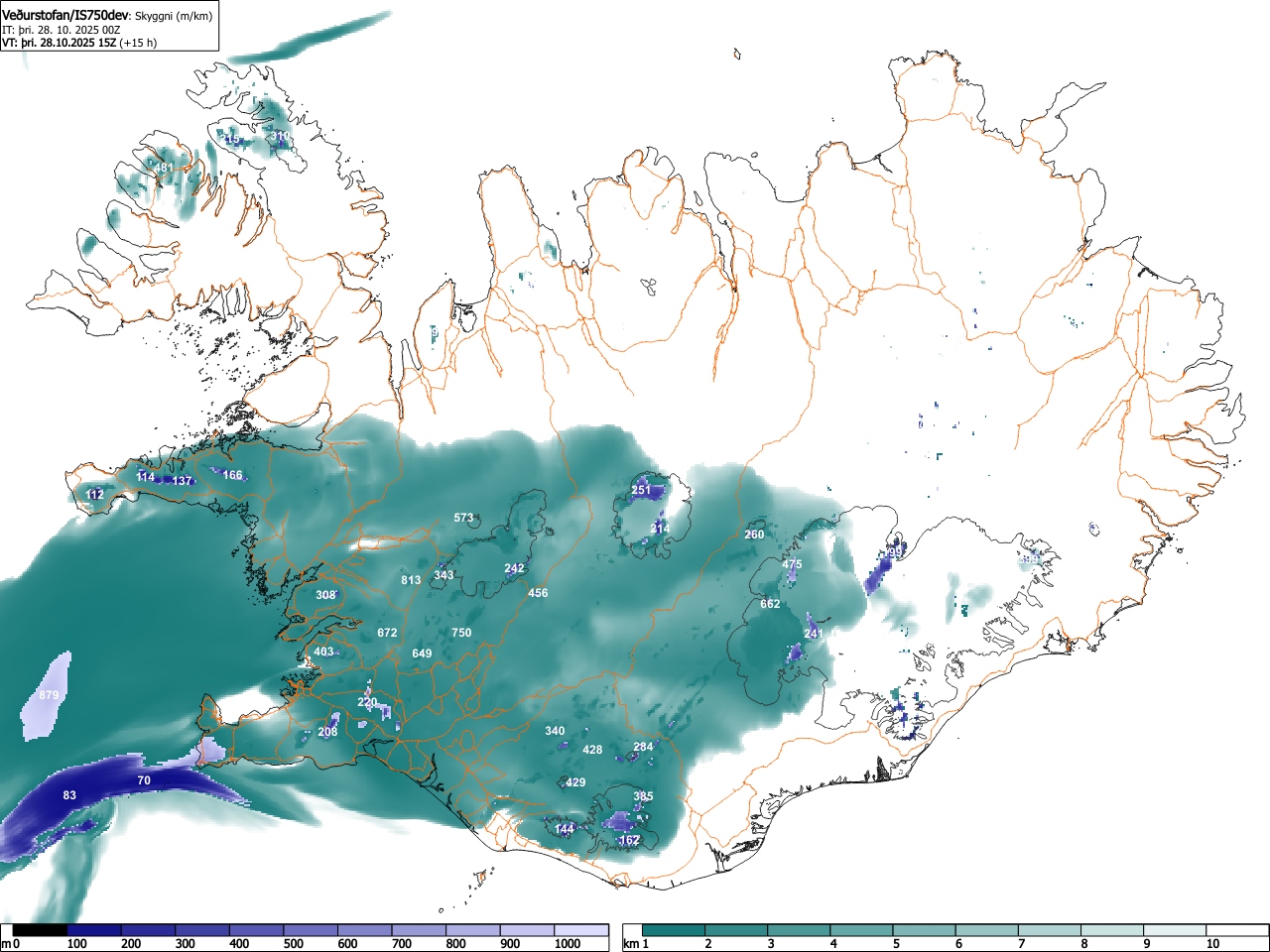
Task: Click the '144' value near the south coast
Action: point(564,829)
